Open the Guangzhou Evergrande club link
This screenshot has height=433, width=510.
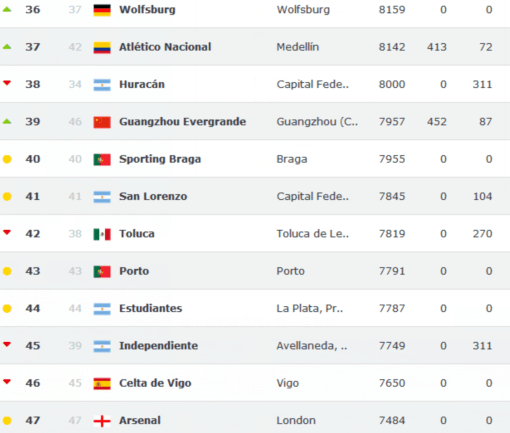[x=183, y=122]
